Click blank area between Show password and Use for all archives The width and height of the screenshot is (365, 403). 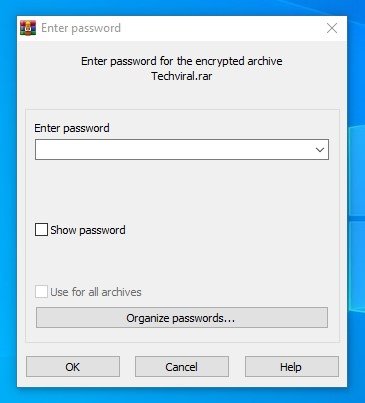[182, 260]
